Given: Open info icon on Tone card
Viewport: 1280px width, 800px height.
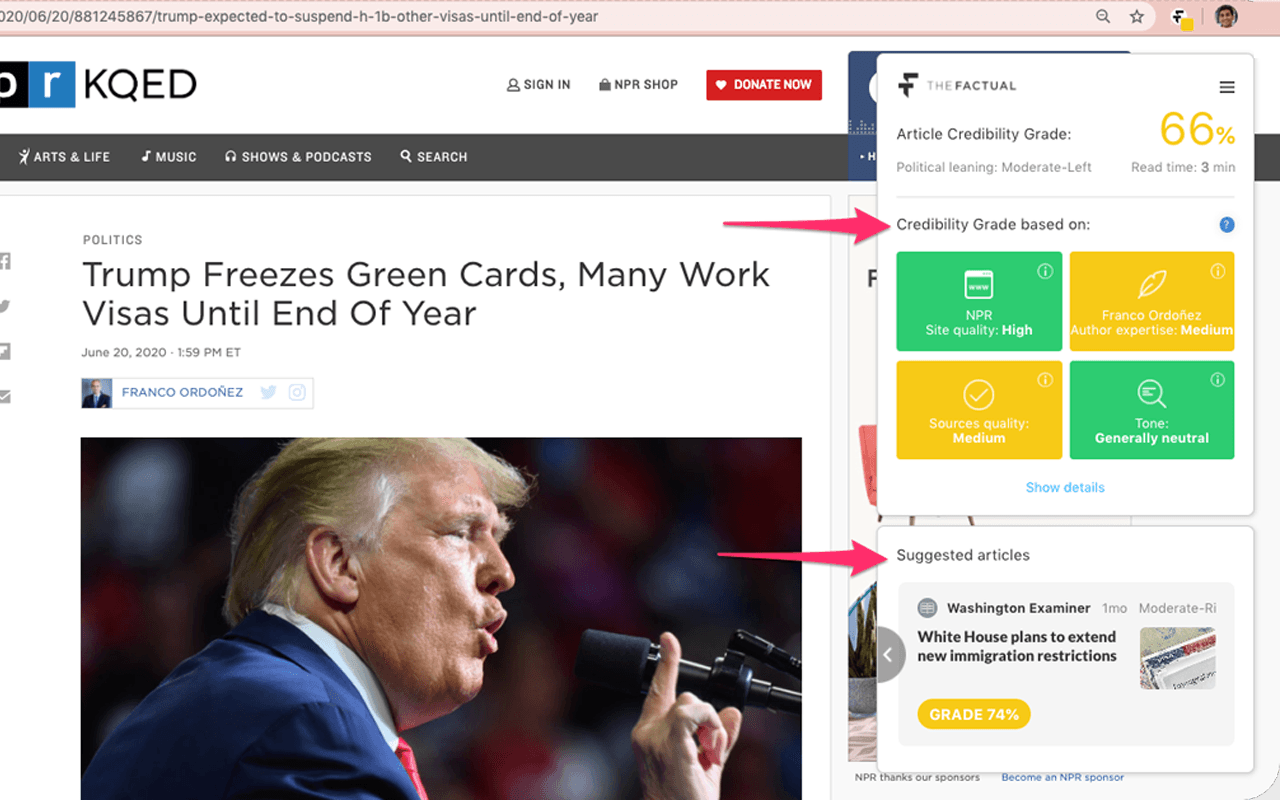Looking at the screenshot, I should (x=1218, y=380).
